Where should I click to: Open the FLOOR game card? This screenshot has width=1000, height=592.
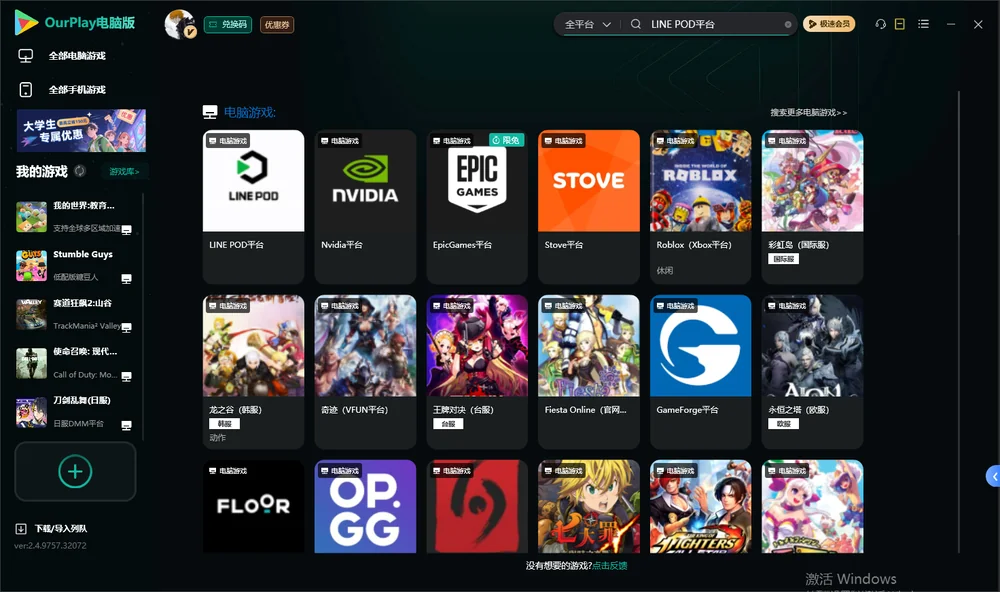[253, 507]
